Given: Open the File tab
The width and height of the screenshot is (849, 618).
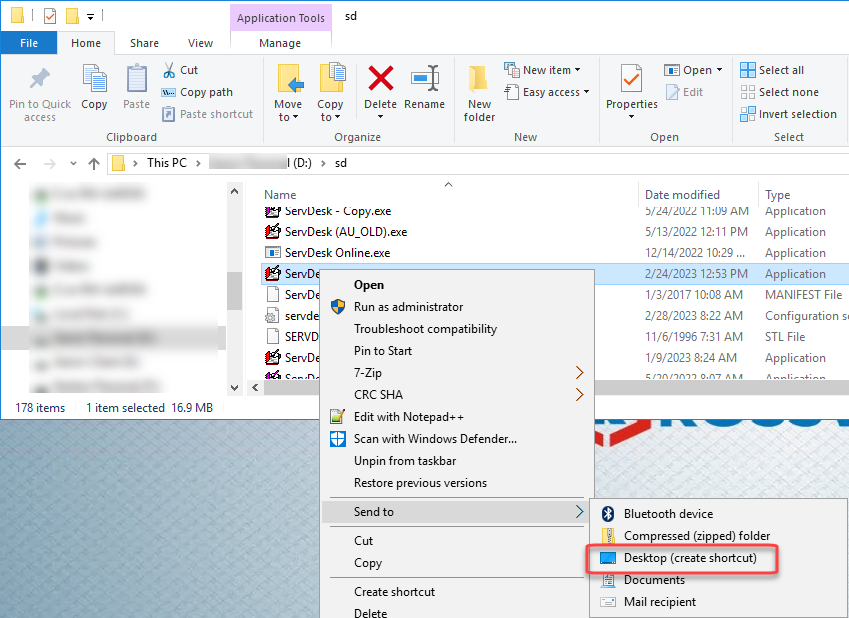Looking at the screenshot, I should 29,43.
